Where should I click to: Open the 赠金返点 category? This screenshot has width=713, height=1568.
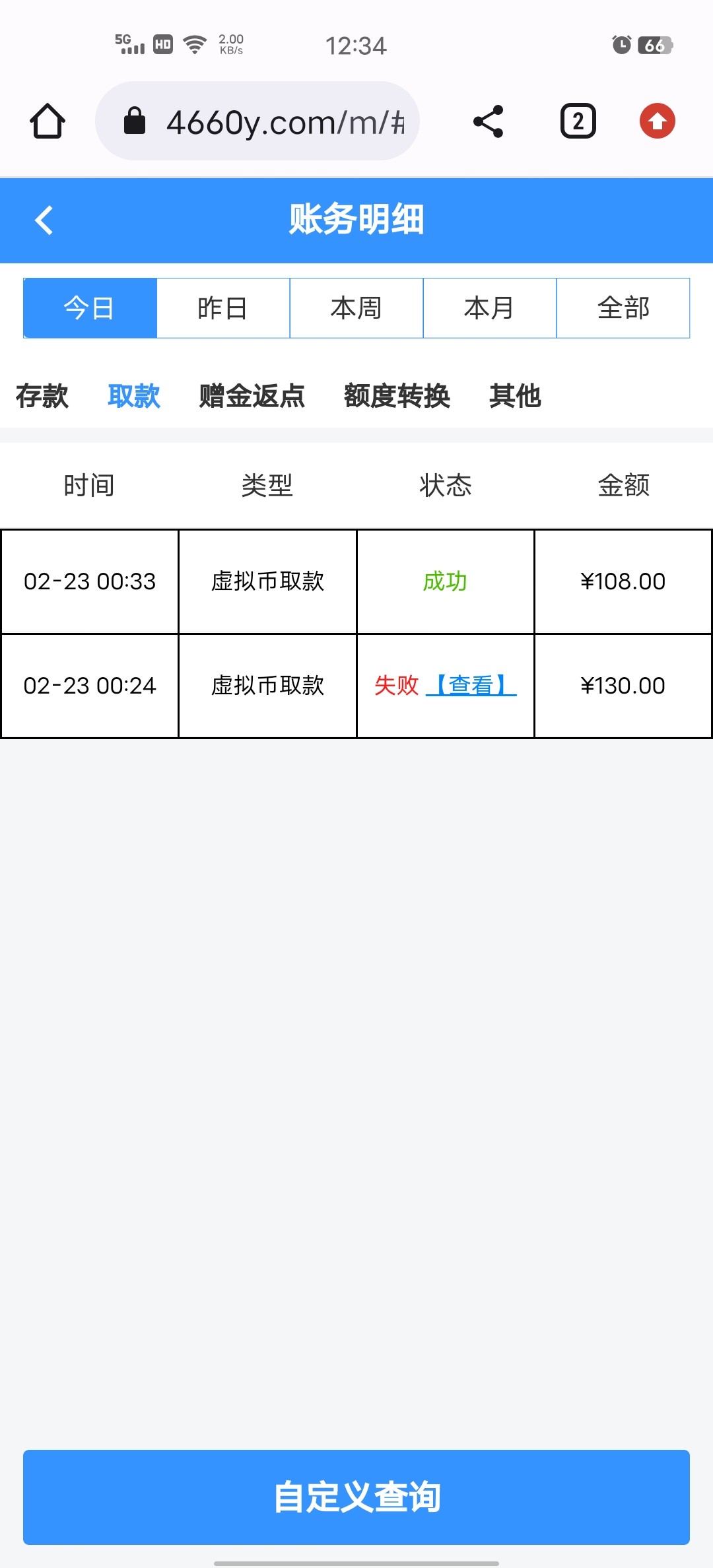(x=252, y=396)
